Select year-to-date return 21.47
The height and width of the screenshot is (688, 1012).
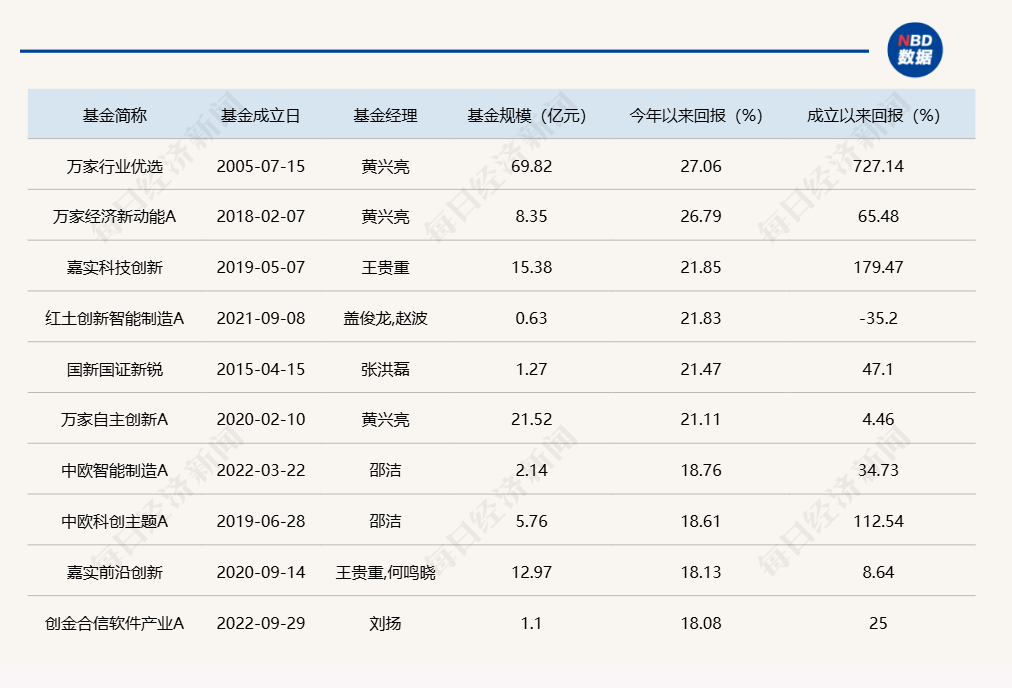pos(701,369)
